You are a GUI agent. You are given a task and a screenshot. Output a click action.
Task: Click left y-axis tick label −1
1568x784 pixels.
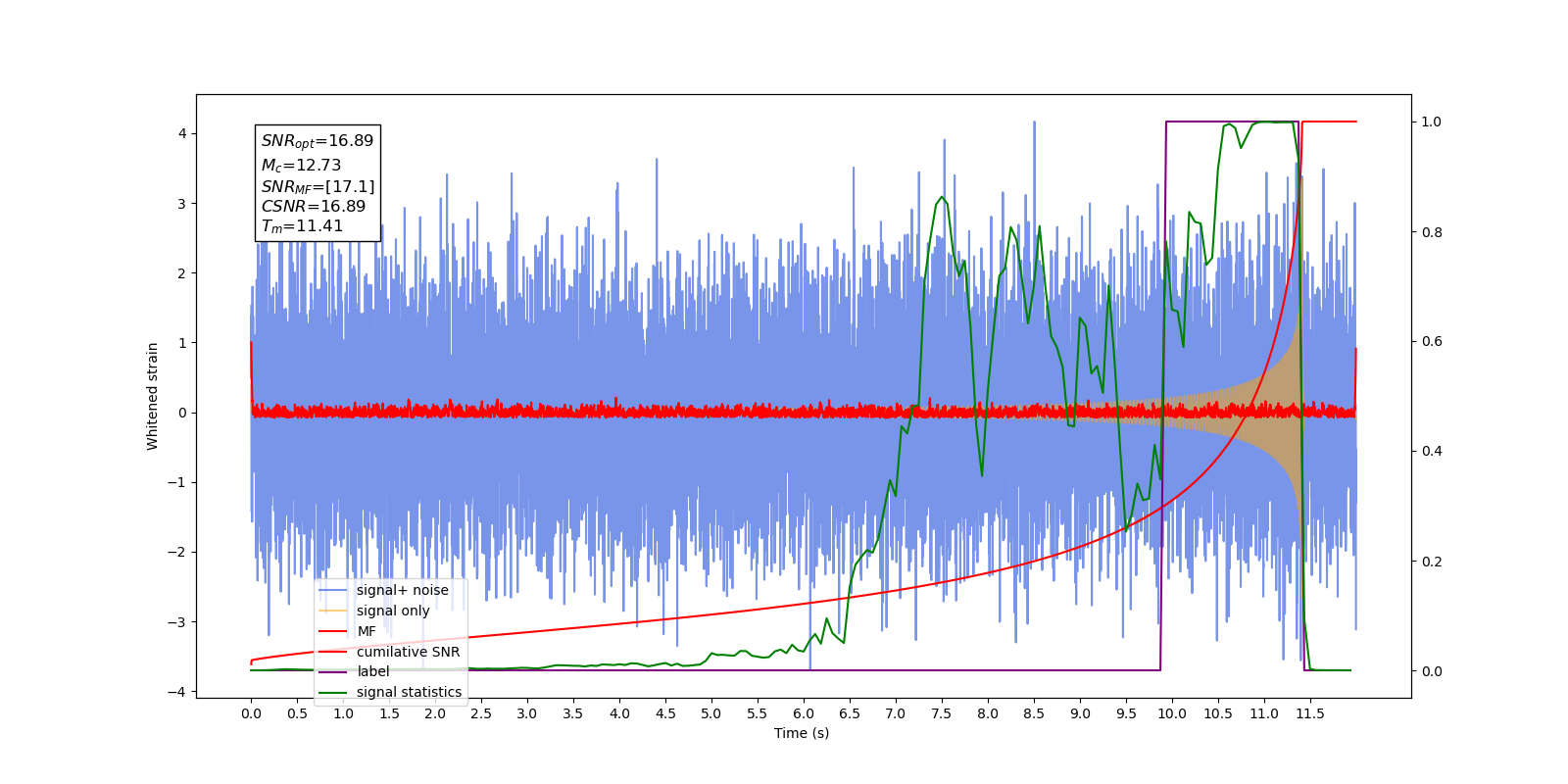click(x=176, y=482)
